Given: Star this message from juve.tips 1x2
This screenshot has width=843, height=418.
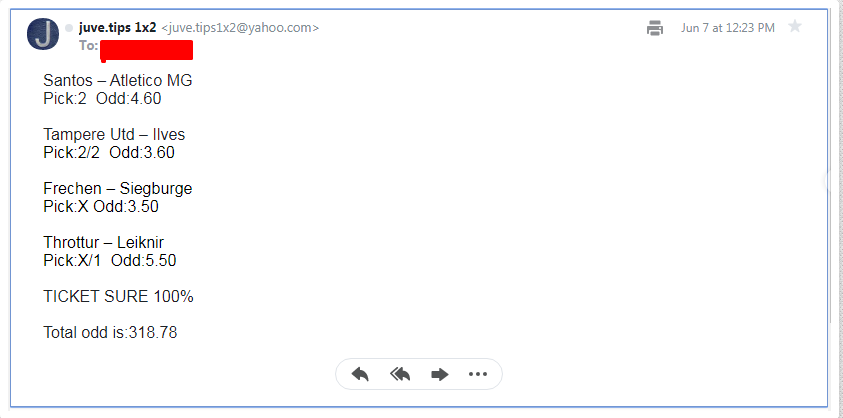Looking at the screenshot, I should (x=795, y=26).
